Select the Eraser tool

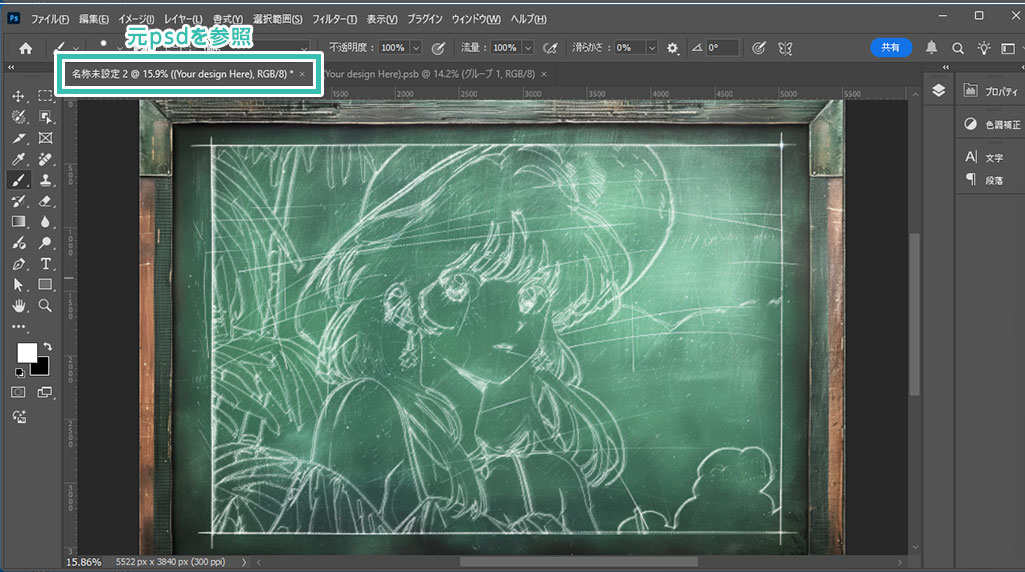tap(45, 201)
